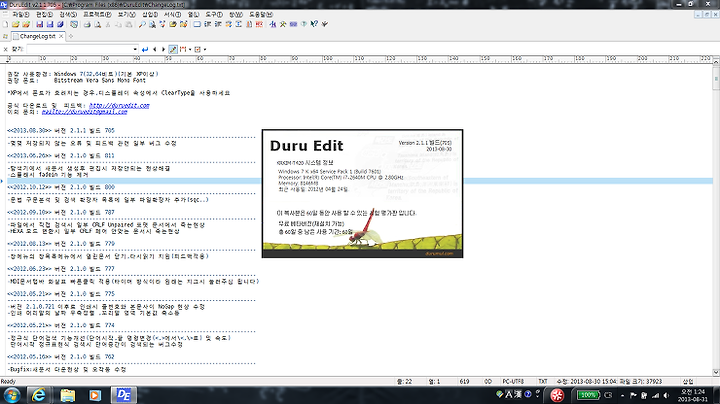Click the vertical scrollbar down arrow

click(716, 372)
